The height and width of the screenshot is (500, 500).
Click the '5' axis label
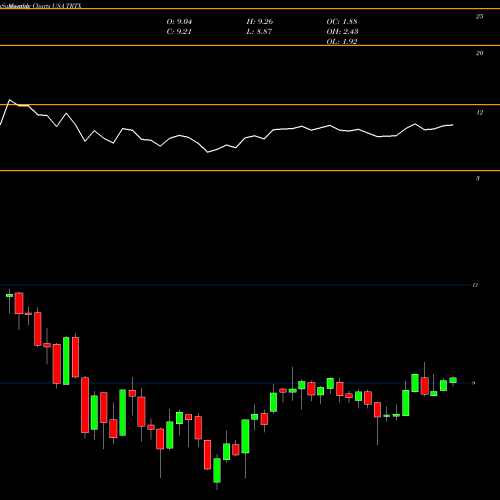[x=478, y=178]
